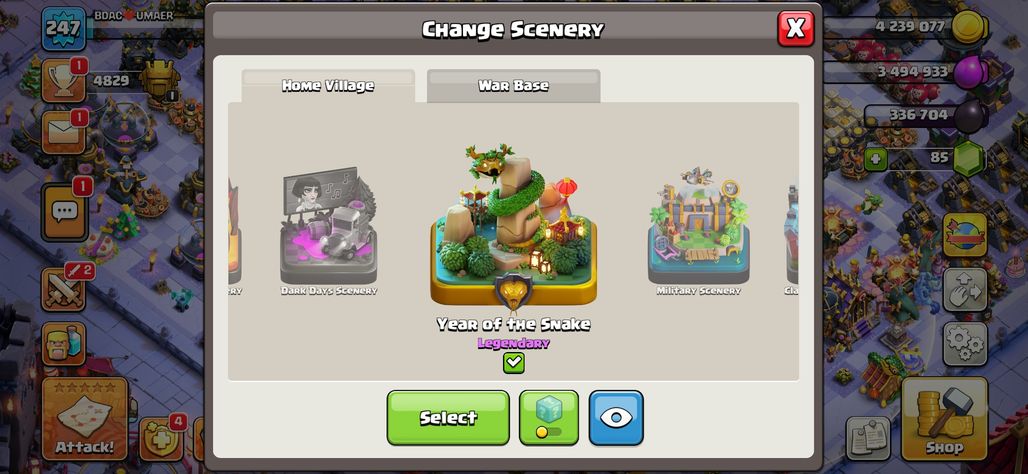Preview scenery with the eye button

(x=616, y=418)
